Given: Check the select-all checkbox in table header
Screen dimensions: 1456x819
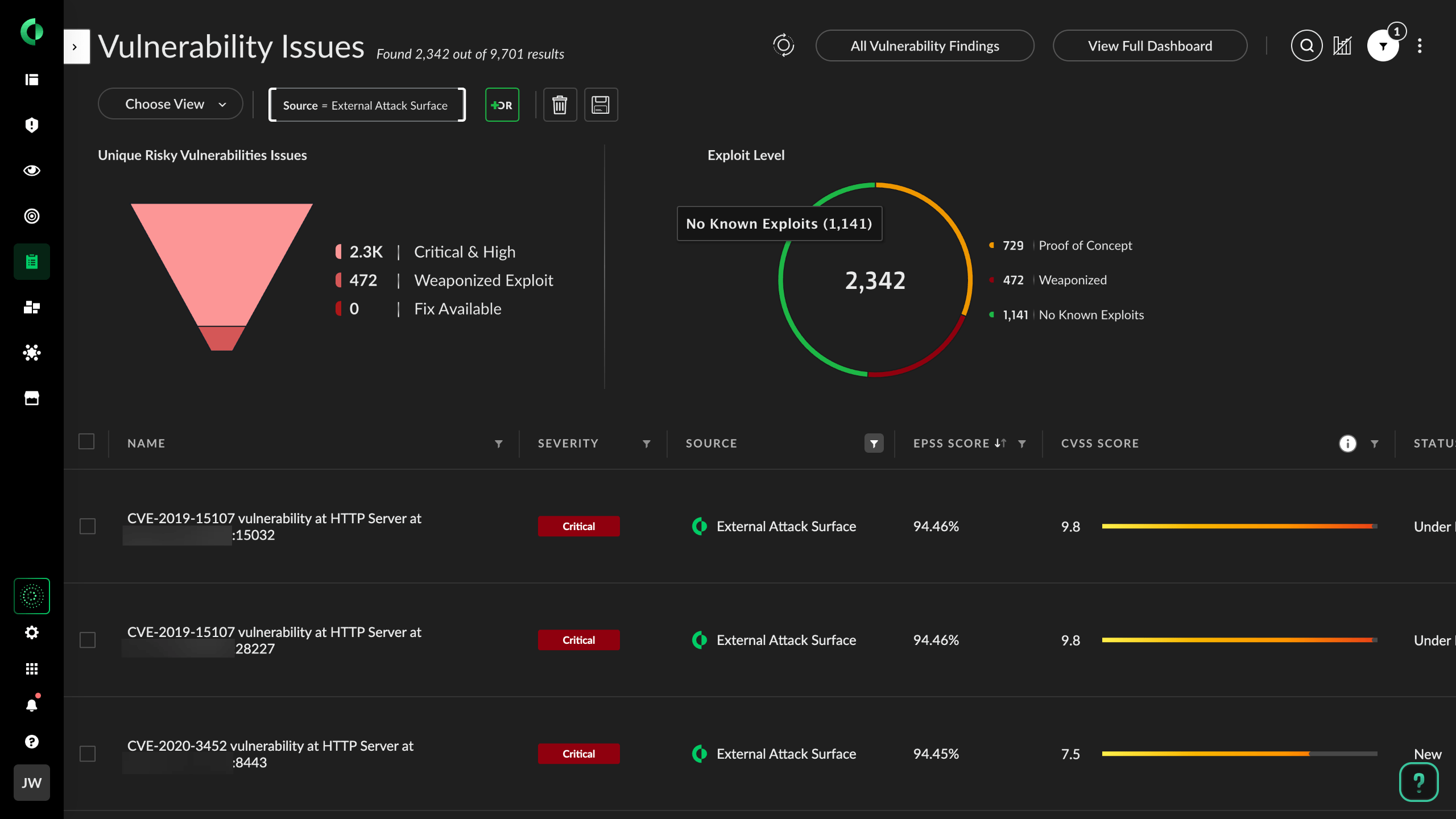Looking at the screenshot, I should 86,441.
